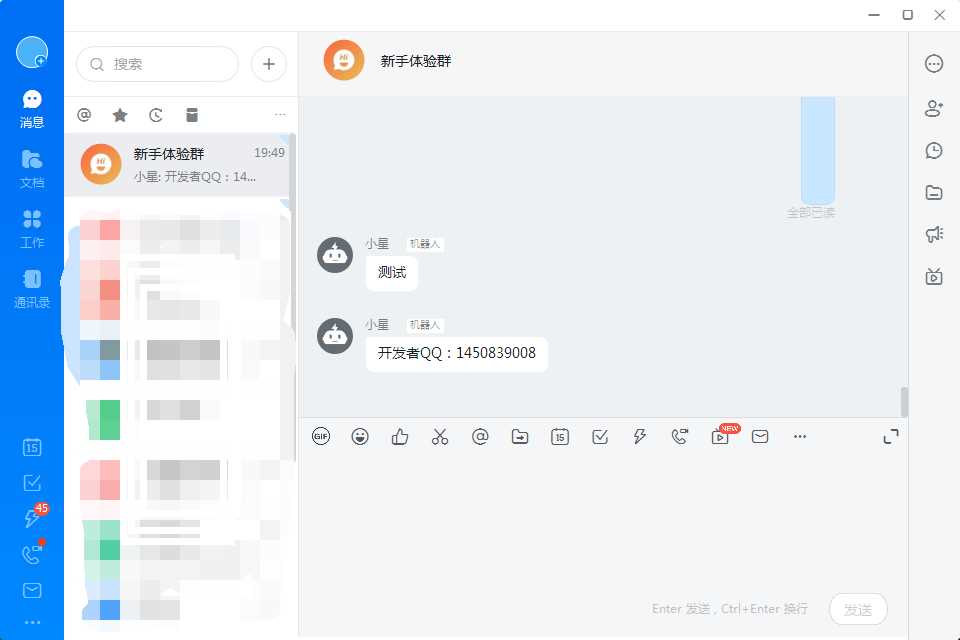Mention someone using the @ toolbar icon

point(480,436)
